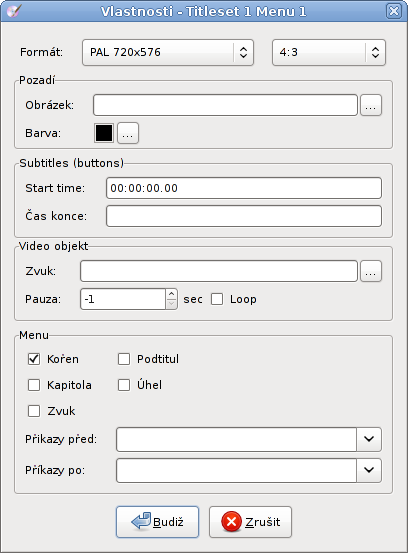Browse for Zvuk audio file
Image resolution: width=408 pixels, height=553 pixels.
click(371, 271)
